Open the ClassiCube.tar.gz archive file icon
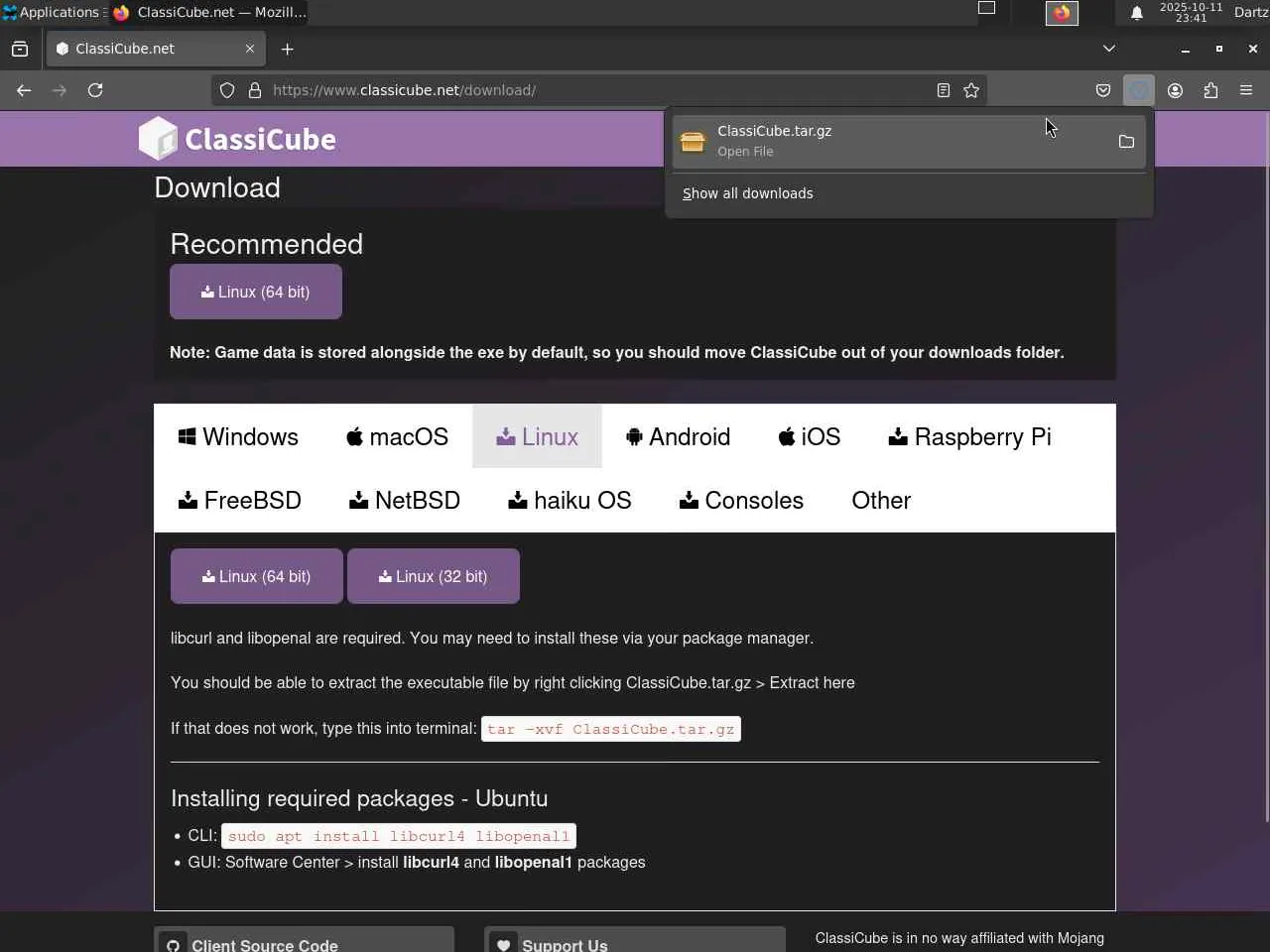Screen dimensions: 1270x952 point(693,142)
